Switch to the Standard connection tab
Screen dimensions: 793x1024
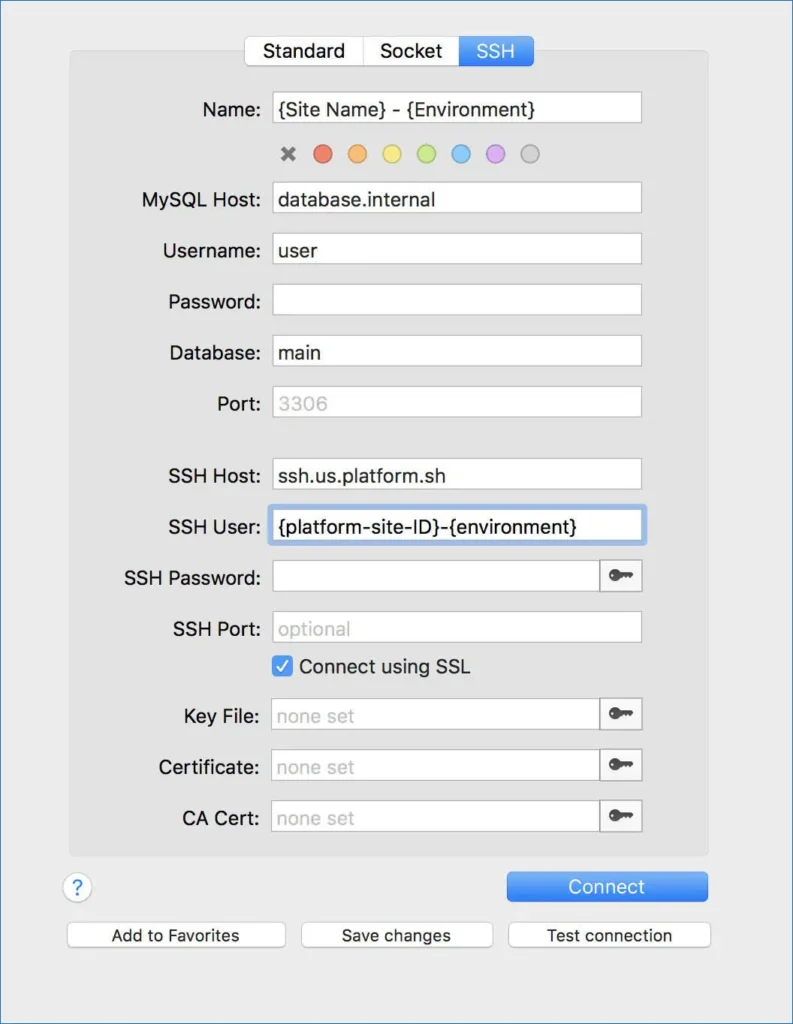coord(304,51)
